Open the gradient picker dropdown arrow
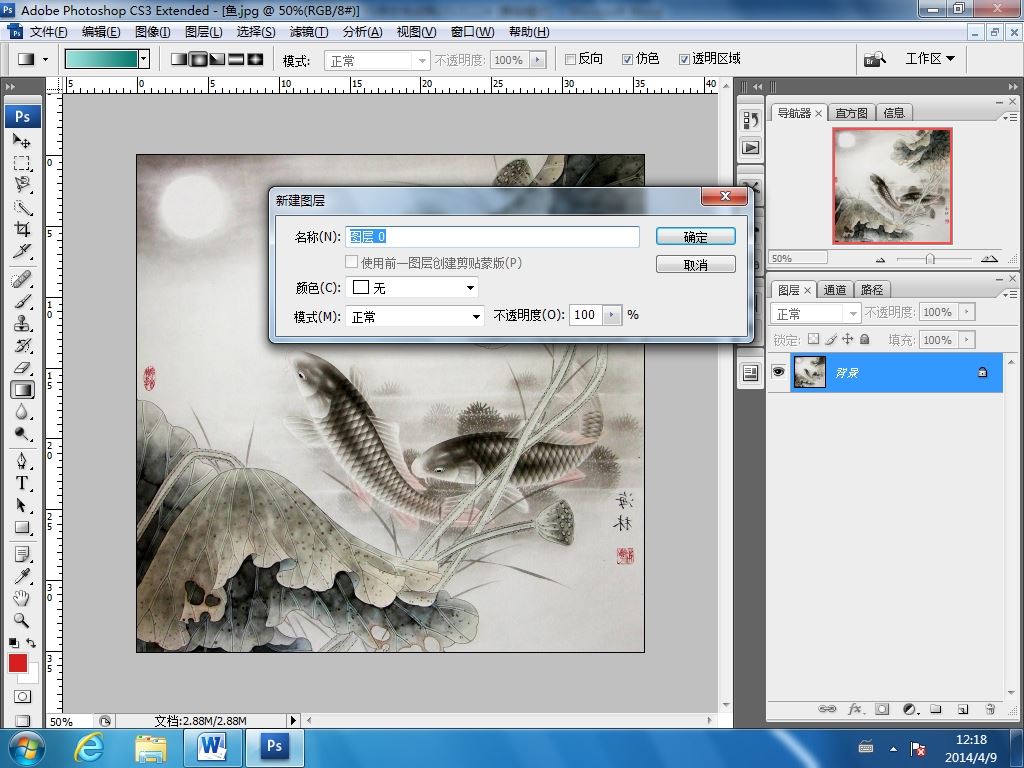This screenshot has width=1024, height=768. point(144,59)
